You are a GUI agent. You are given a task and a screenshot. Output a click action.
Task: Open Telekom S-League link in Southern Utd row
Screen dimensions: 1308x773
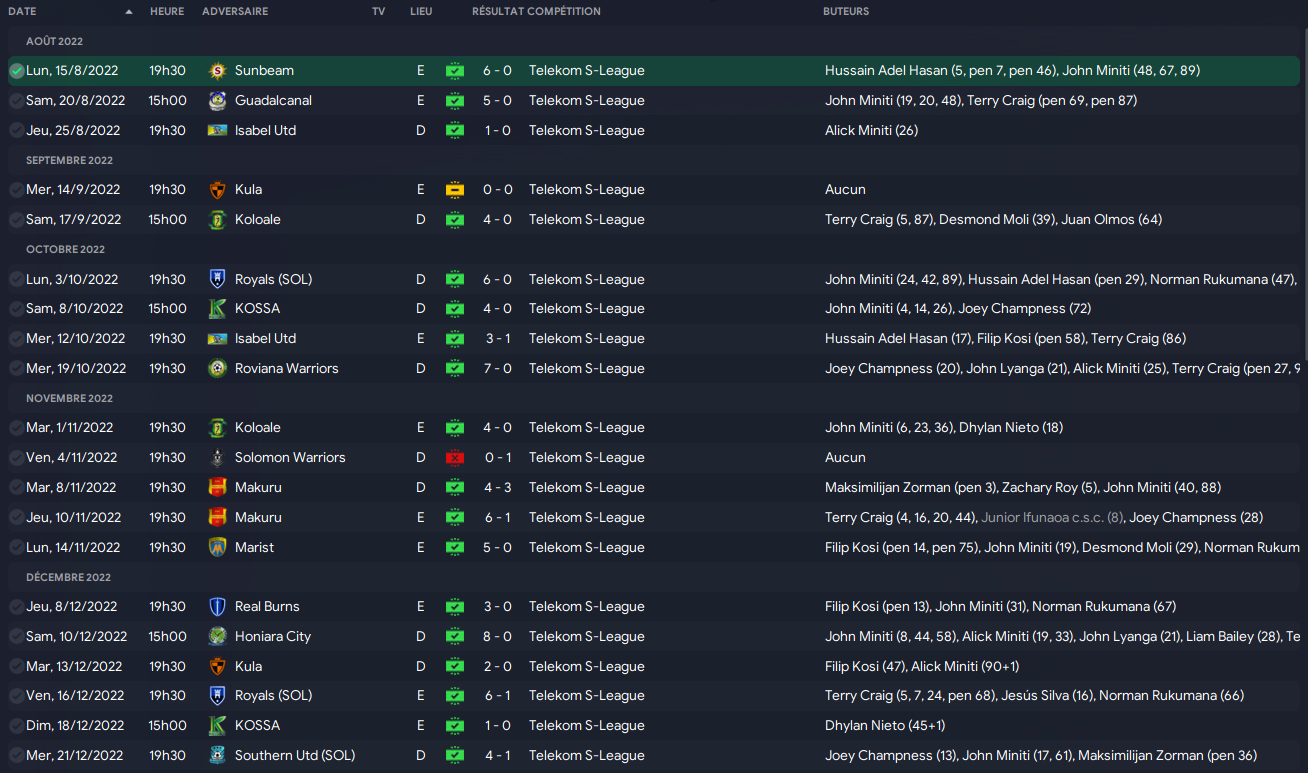(586, 756)
